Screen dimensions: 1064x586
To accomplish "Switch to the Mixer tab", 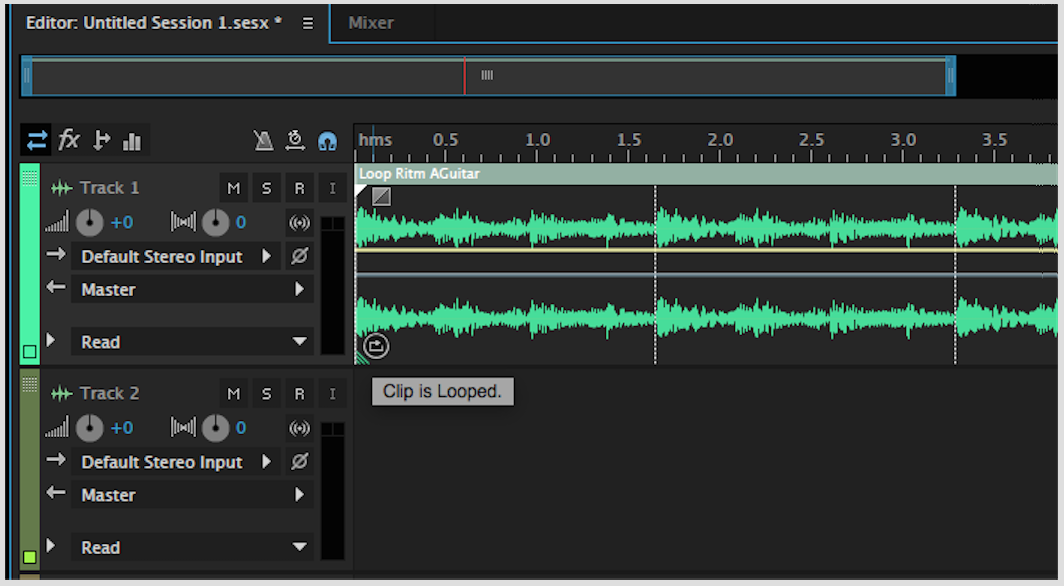I will click(370, 23).
